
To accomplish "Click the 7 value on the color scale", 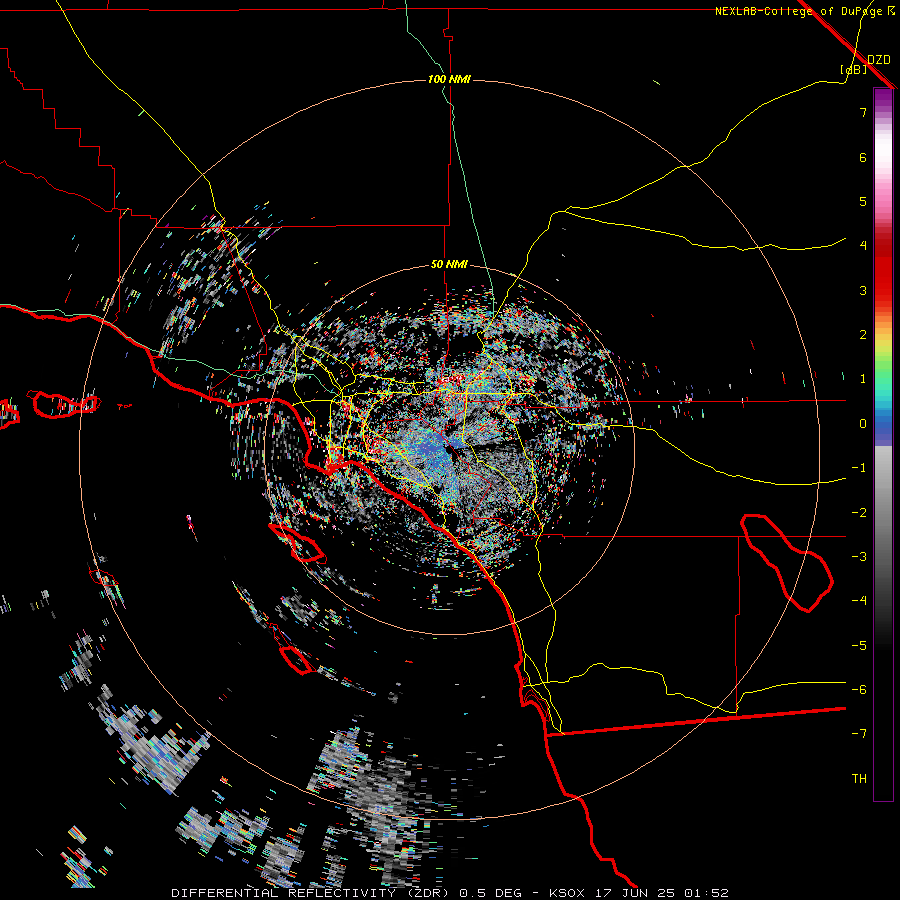I will 863,112.
